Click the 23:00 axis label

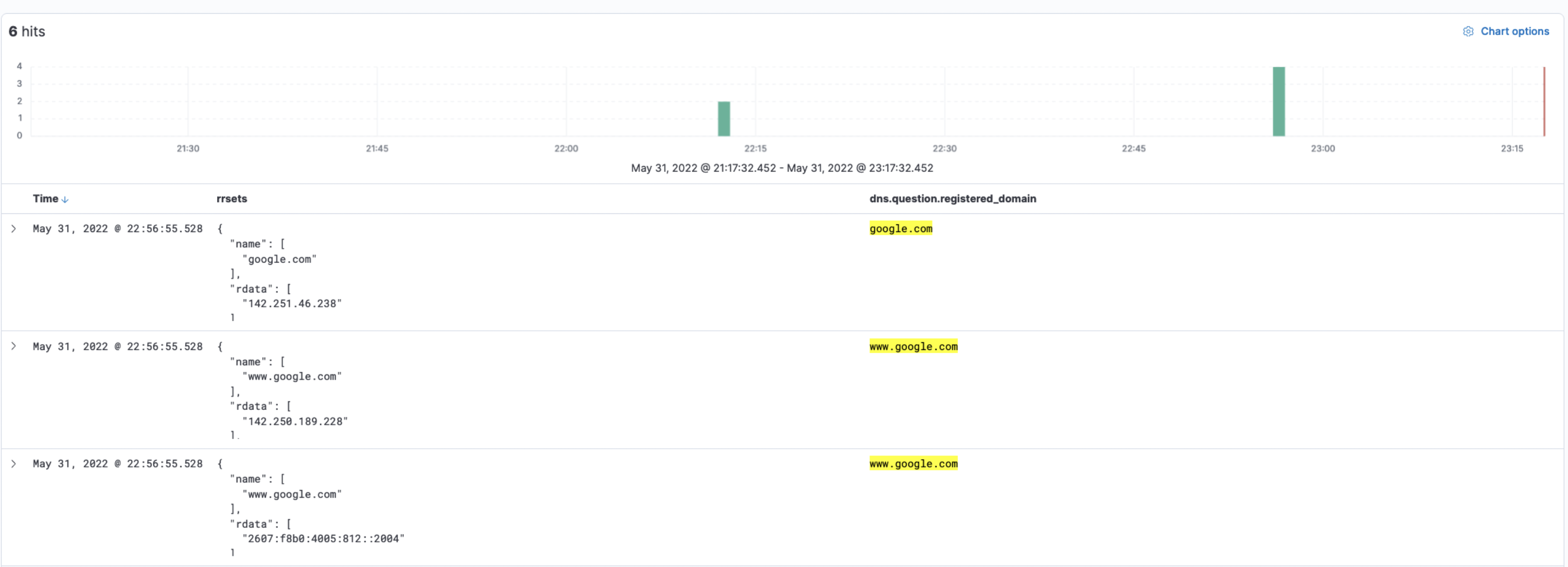(1323, 149)
